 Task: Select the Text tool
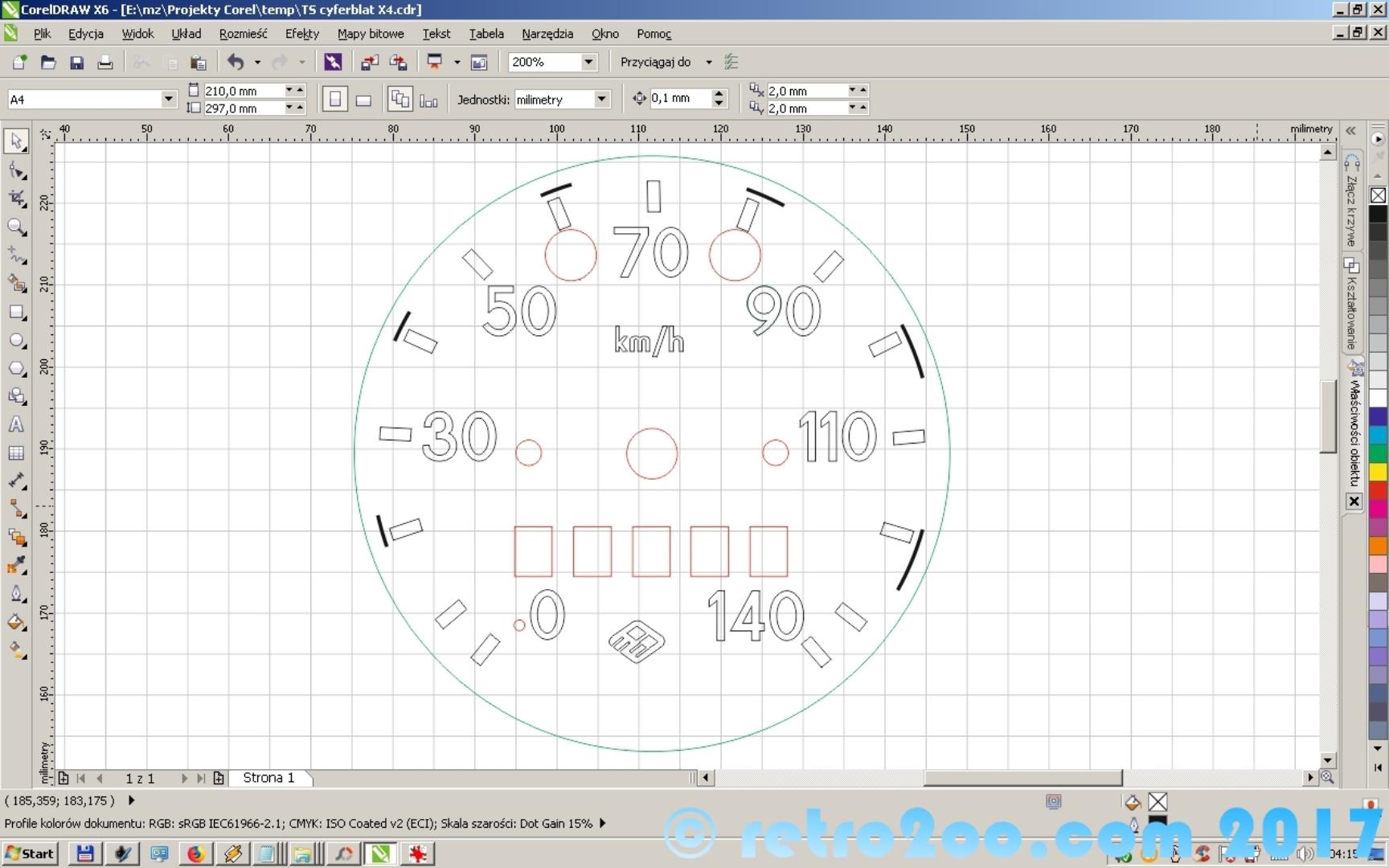pyautogui.click(x=16, y=425)
